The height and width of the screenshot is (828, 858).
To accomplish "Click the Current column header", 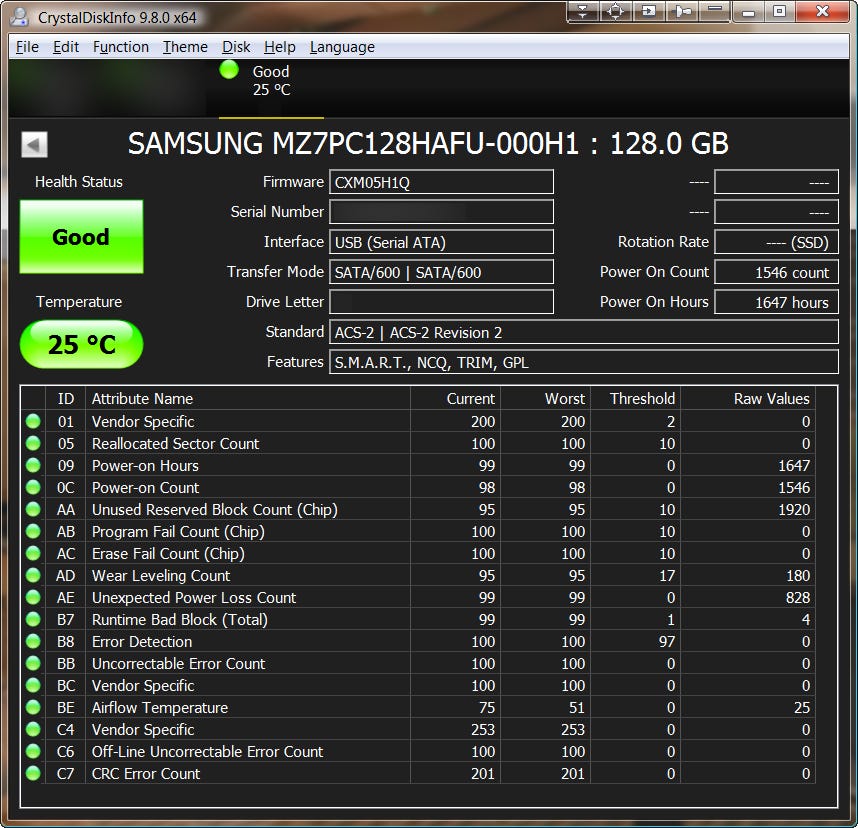I will click(x=455, y=398).
